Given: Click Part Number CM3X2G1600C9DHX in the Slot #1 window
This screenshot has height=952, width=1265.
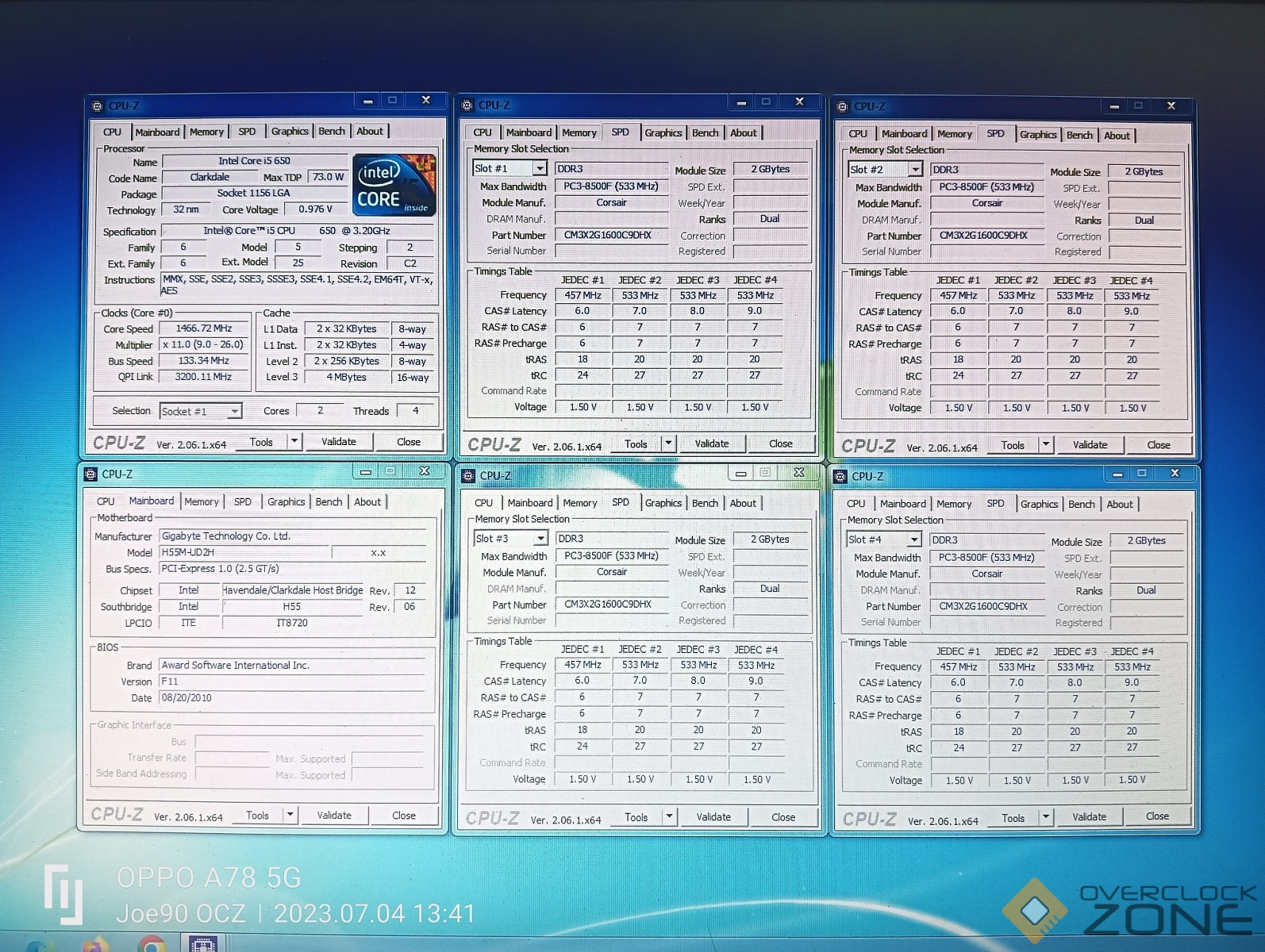Looking at the screenshot, I should 611,235.
